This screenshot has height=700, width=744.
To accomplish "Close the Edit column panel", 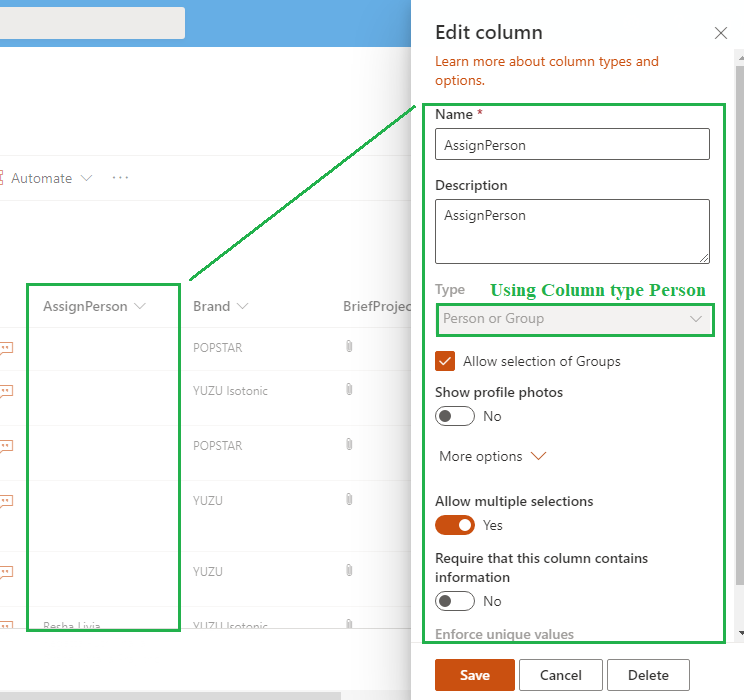I will coord(720,33).
